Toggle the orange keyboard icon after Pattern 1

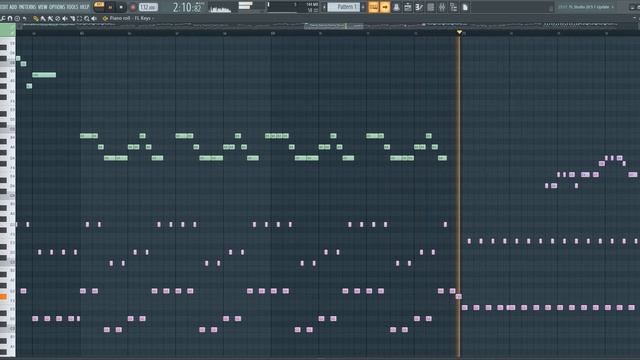click(x=373, y=7)
